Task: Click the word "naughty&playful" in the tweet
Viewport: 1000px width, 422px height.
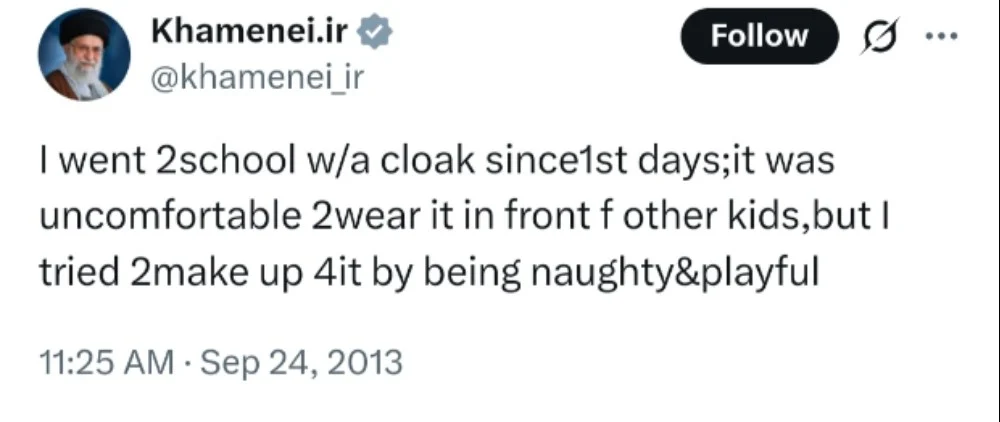Action: coord(675,275)
